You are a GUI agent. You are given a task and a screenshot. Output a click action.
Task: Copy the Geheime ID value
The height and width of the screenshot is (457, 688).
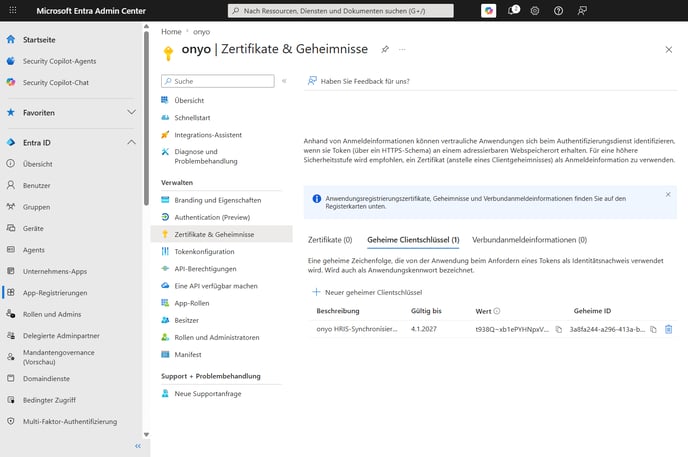(653, 329)
